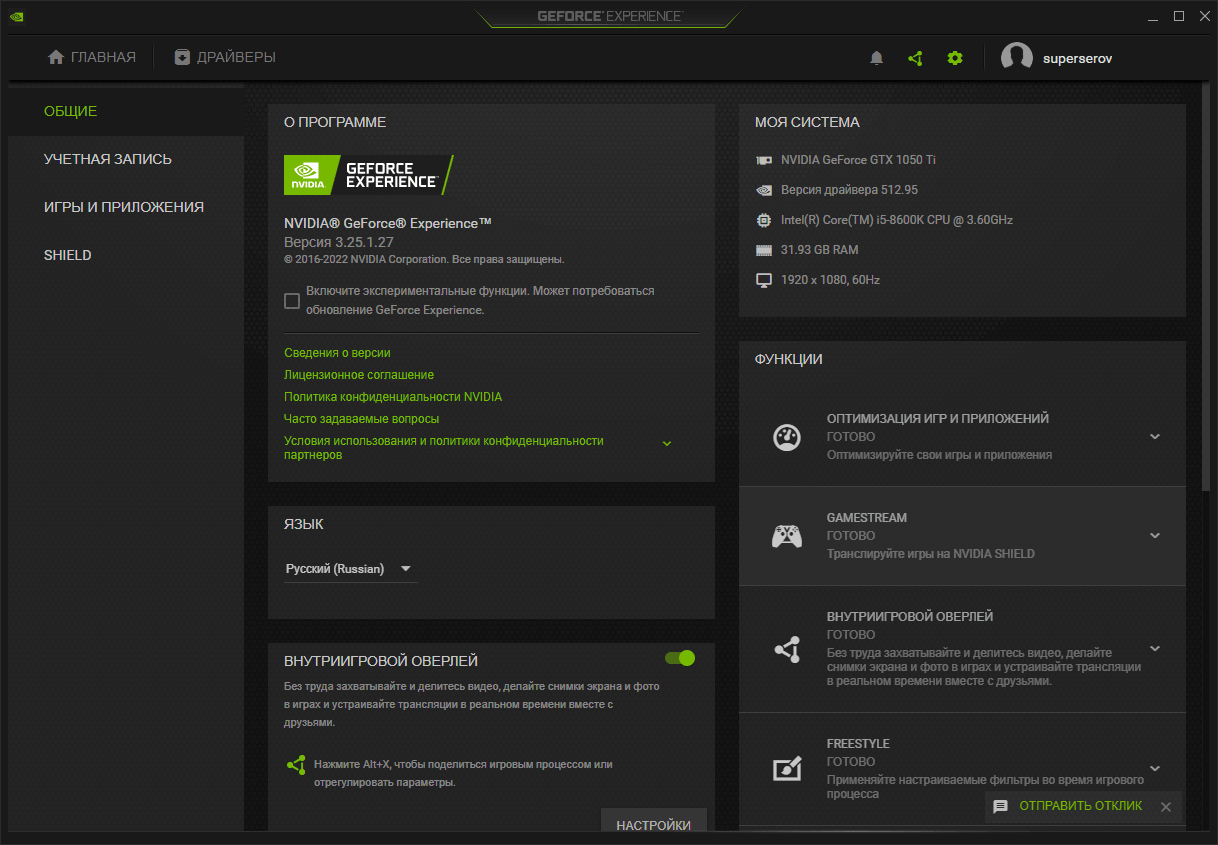Open Лицензионное соглашение link
The height and width of the screenshot is (845, 1218).
point(359,375)
